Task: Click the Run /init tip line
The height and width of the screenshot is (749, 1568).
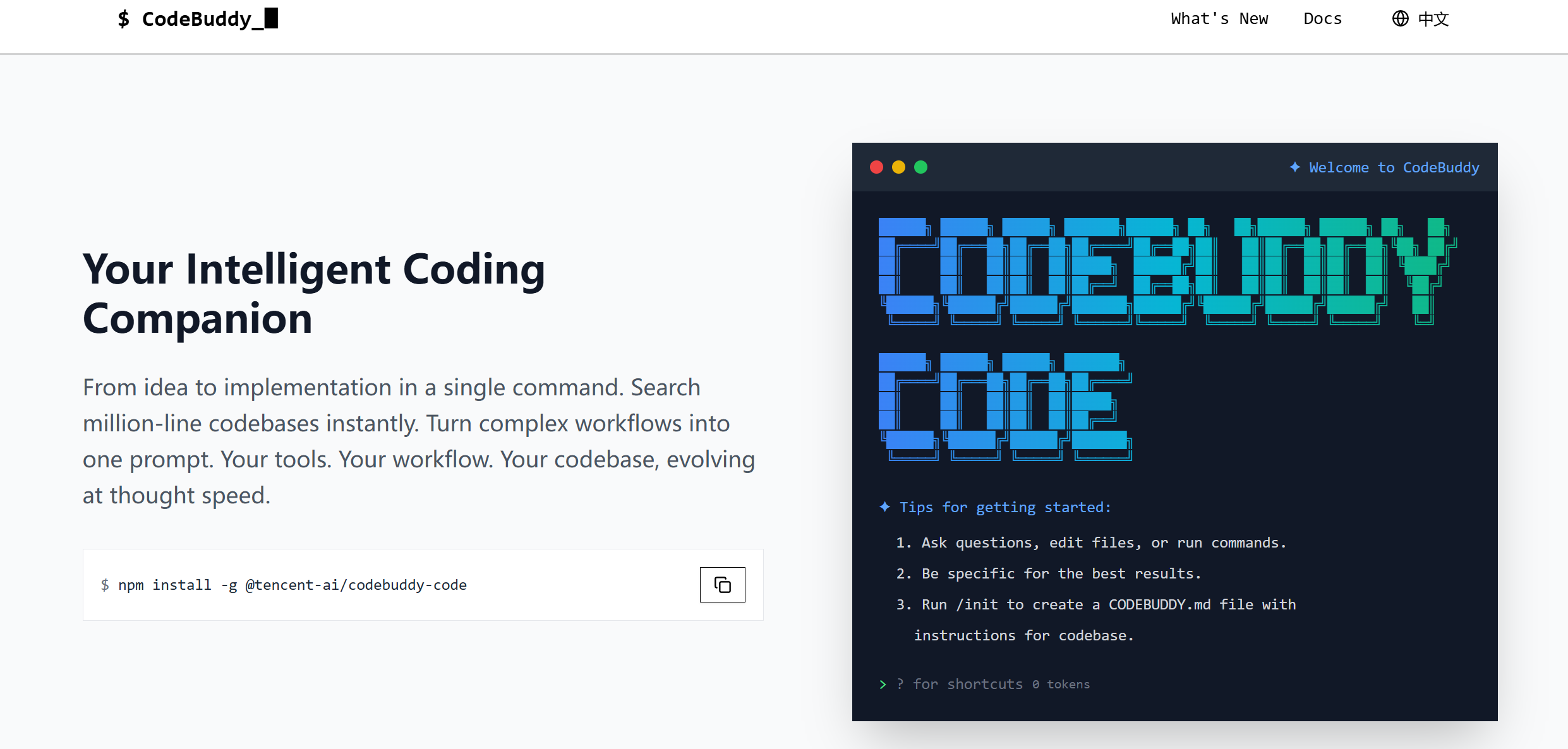Action: click(1096, 604)
